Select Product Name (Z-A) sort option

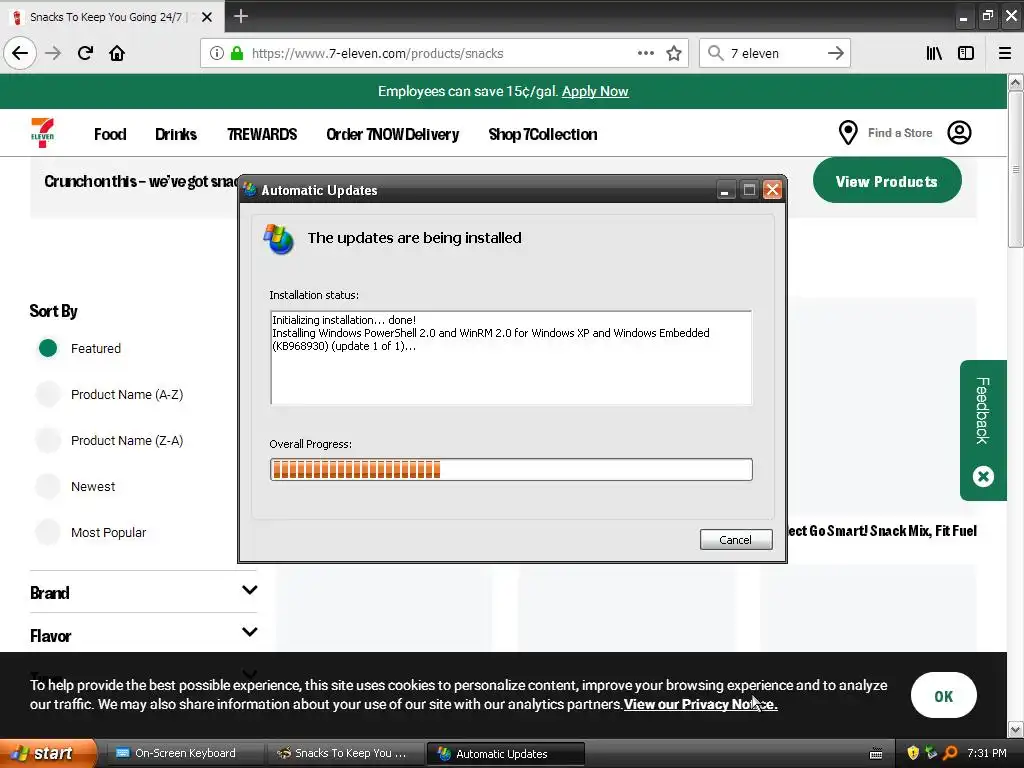click(48, 440)
